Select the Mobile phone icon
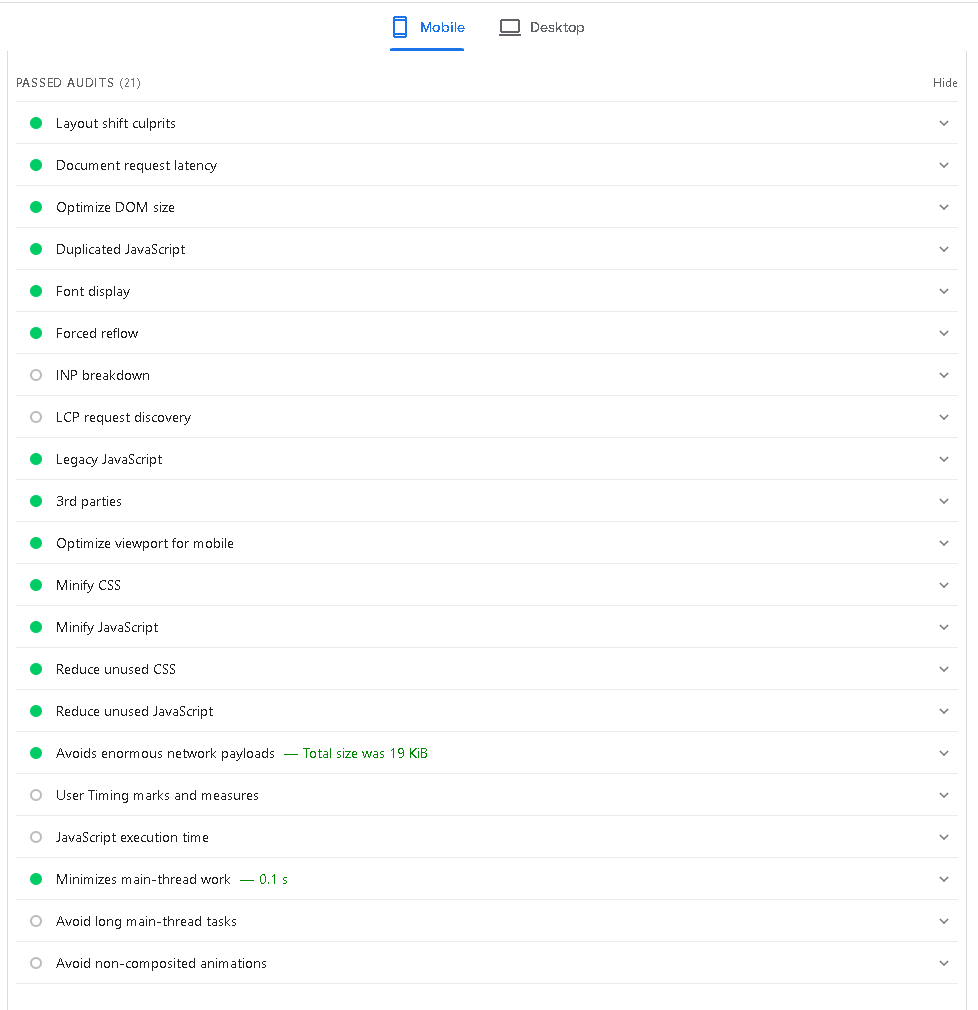Screen dimensions: 978x1010 [x=401, y=27]
